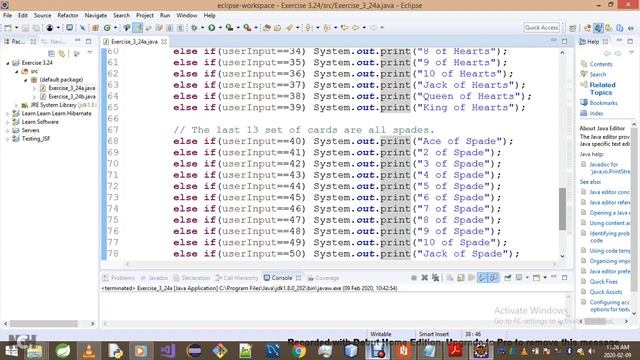Click the Search link in Help view
This screenshot has height=360, width=640.
[x=598, y=74]
